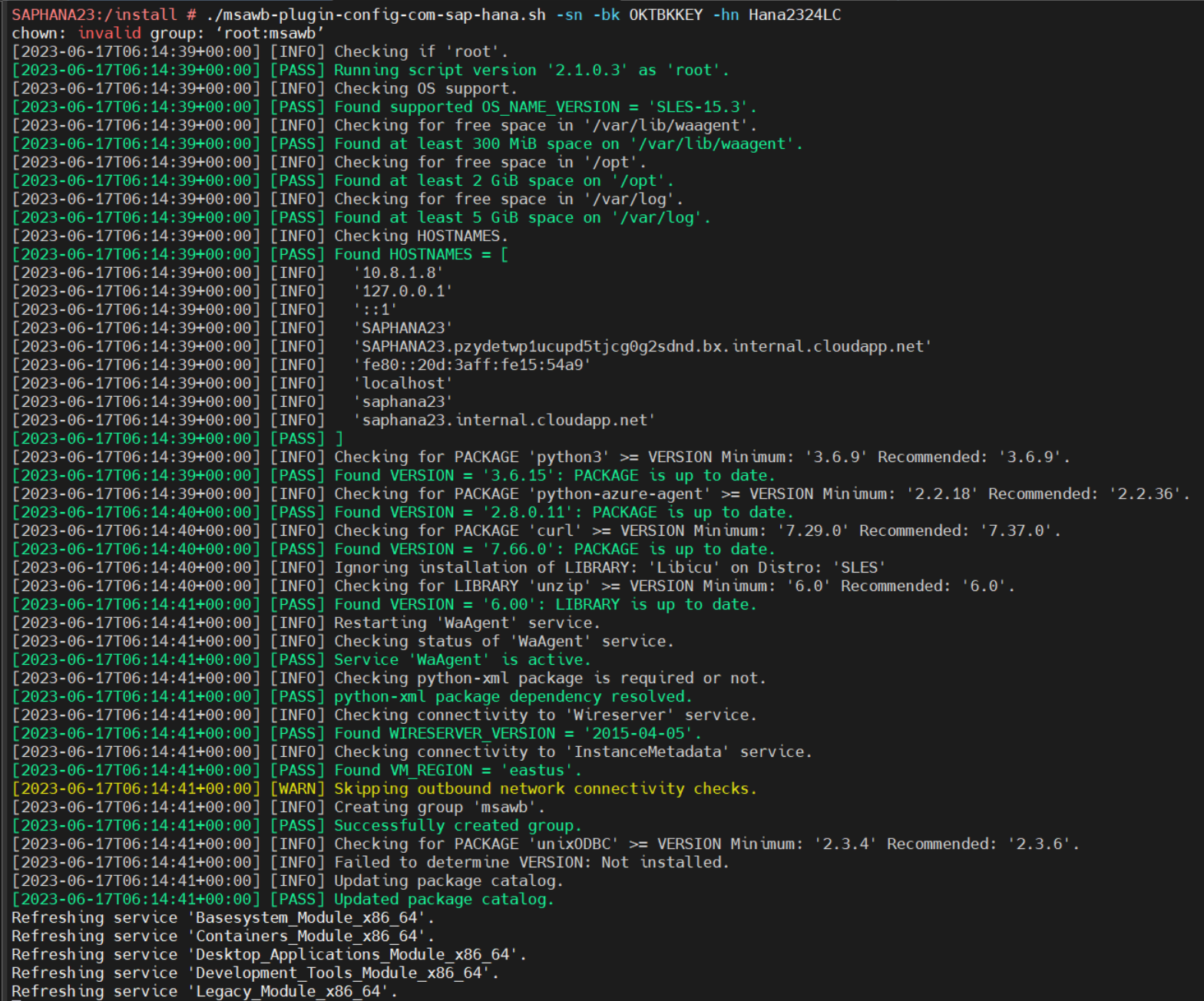Click the 'chown: invalid group' error line
Image resolution: width=1204 pixels, height=1001 pixels.
coord(167,33)
